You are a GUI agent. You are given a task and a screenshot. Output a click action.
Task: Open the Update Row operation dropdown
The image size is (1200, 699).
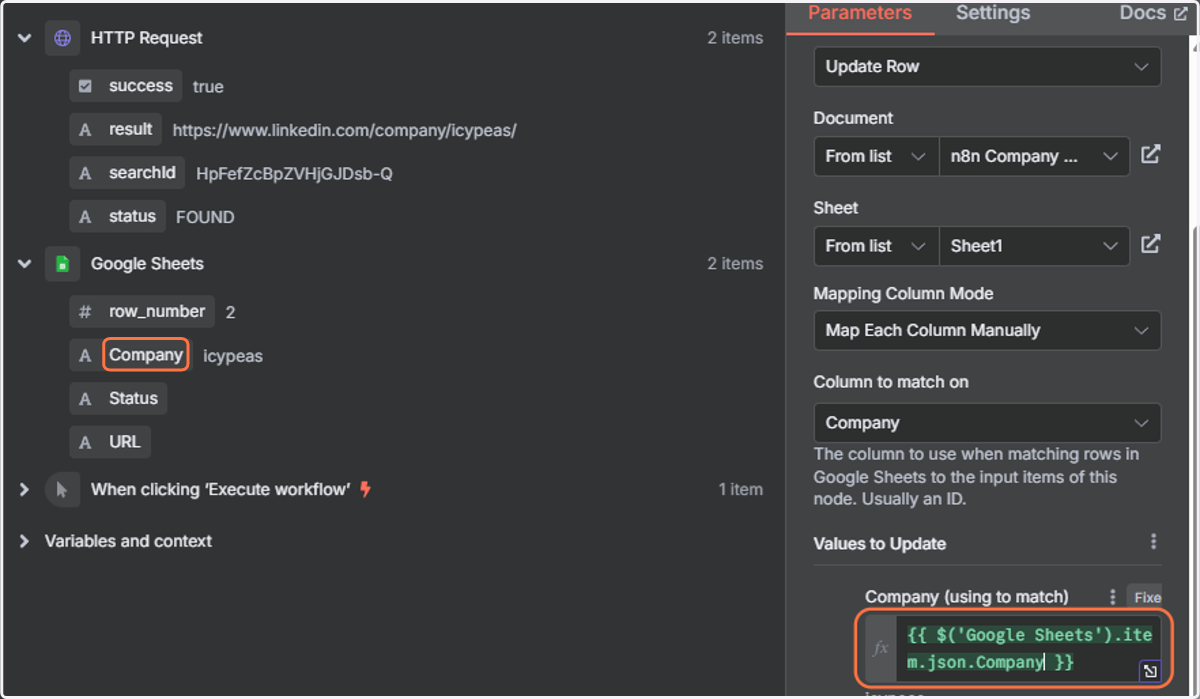click(987, 67)
